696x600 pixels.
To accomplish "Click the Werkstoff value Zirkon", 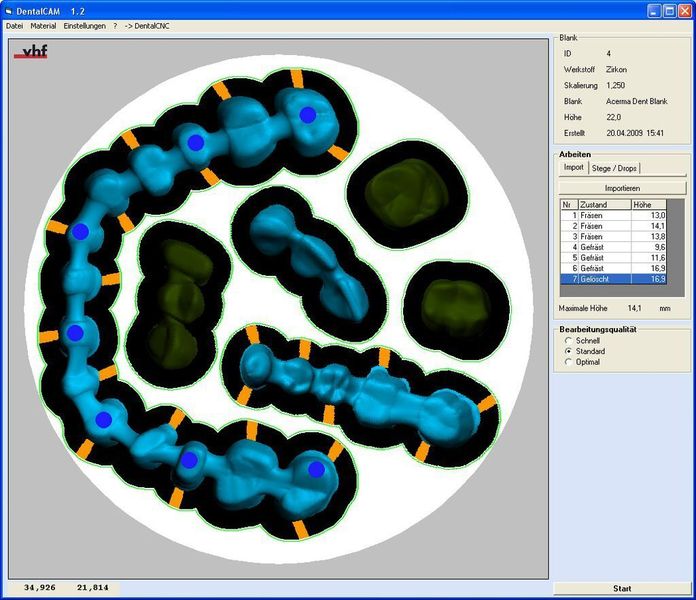I will [616, 70].
